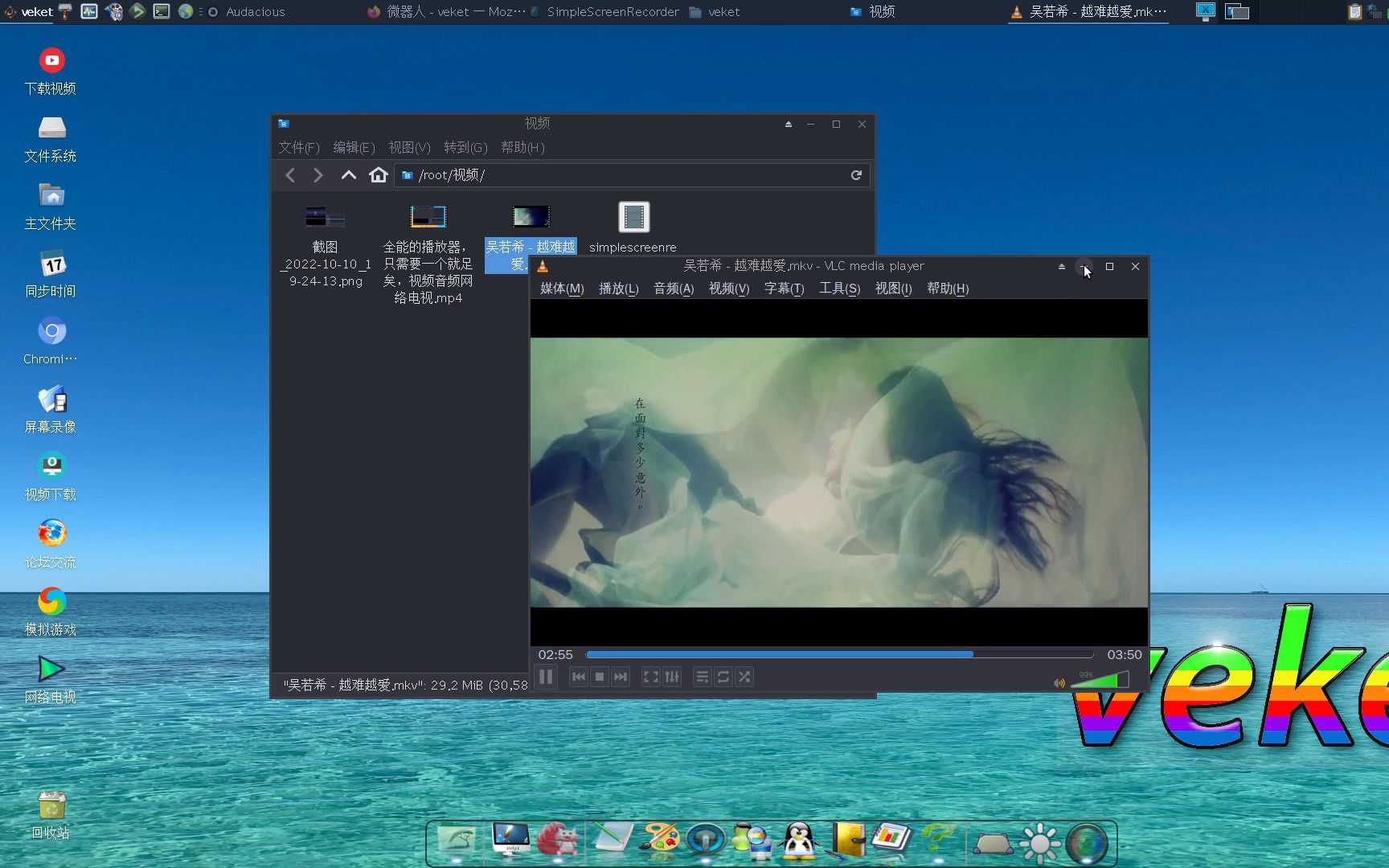Open 同步时间 calendar icon

(51, 275)
